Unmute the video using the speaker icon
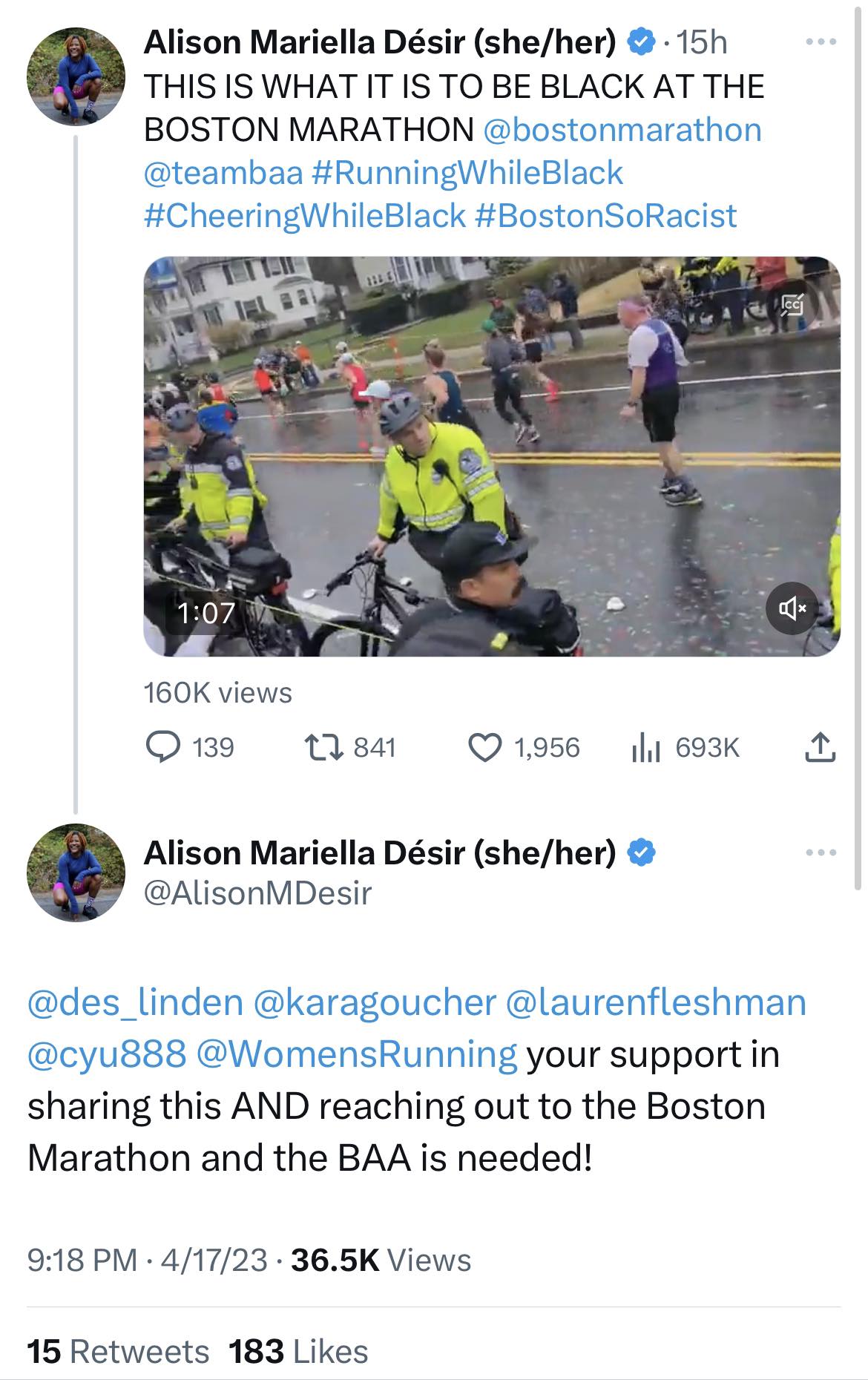The height and width of the screenshot is (1380, 868). coord(792,609)
